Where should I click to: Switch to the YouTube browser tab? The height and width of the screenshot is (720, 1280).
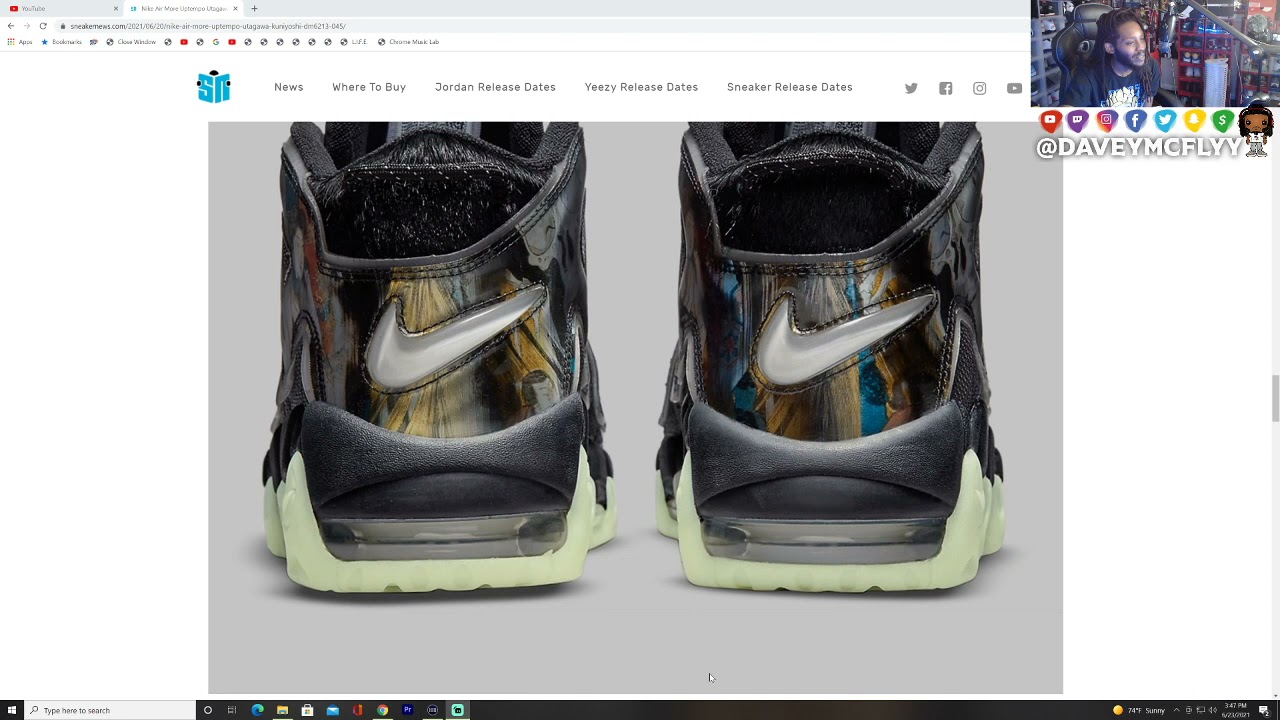click(61, 8)
